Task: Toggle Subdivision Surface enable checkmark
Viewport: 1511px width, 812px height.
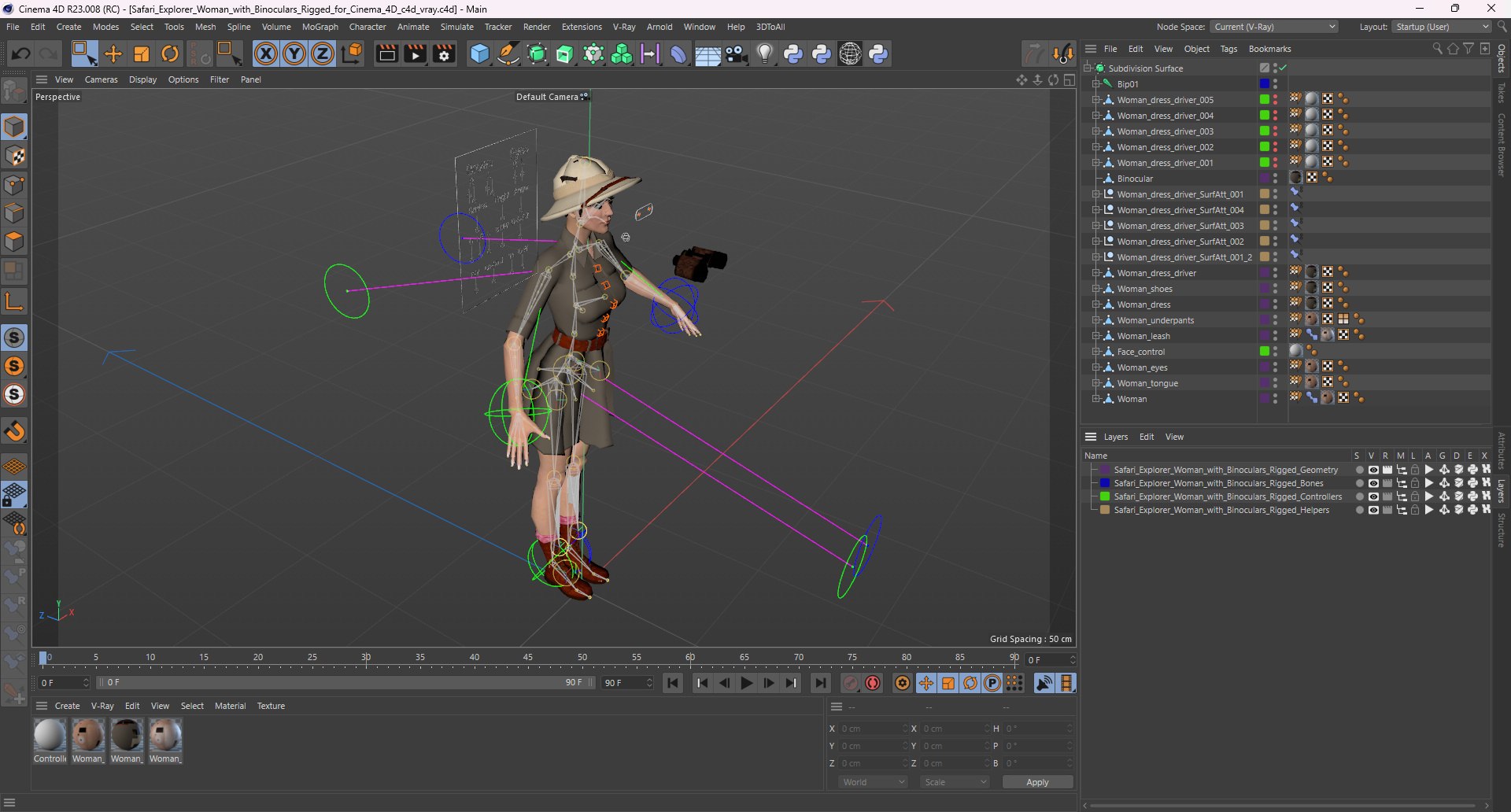Action: [x=1284, y=68]
